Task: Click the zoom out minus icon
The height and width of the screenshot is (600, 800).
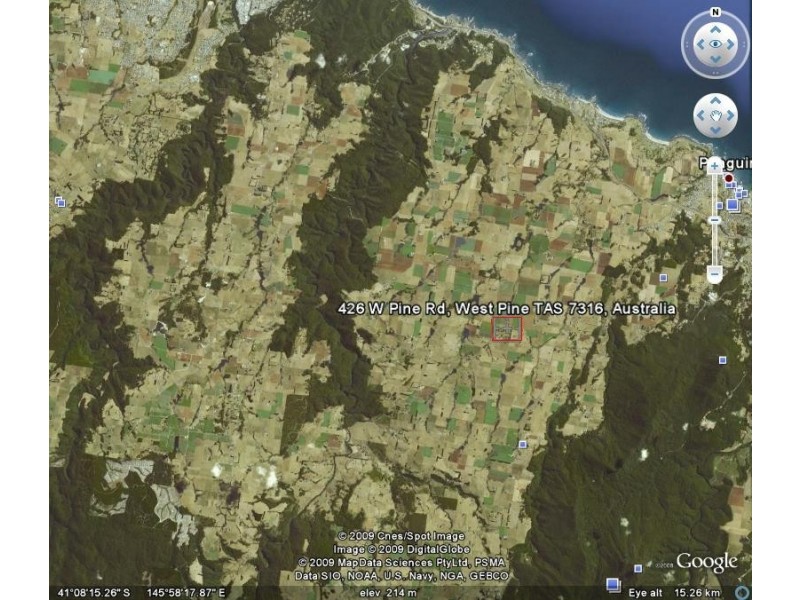Action: (714, 272)
